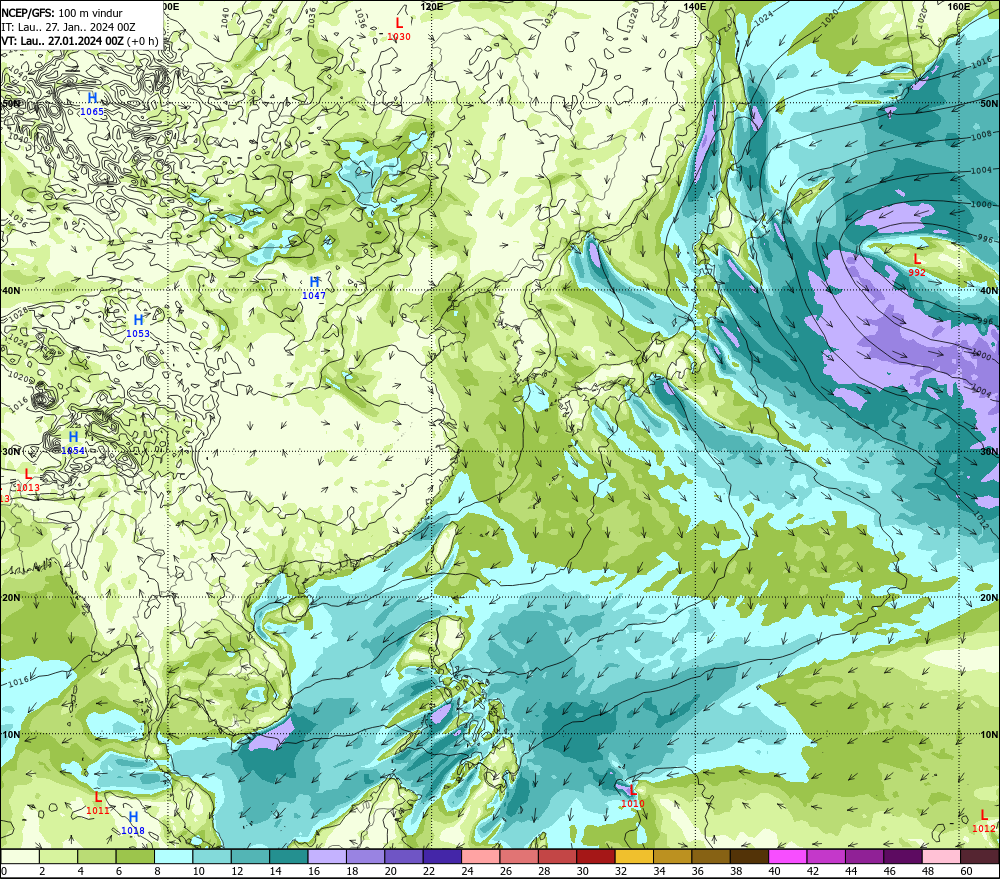Click the "IT: Lau.. 27. Jan.. 2024 00Z" line

pyautogui.click(x=68, y=27)
